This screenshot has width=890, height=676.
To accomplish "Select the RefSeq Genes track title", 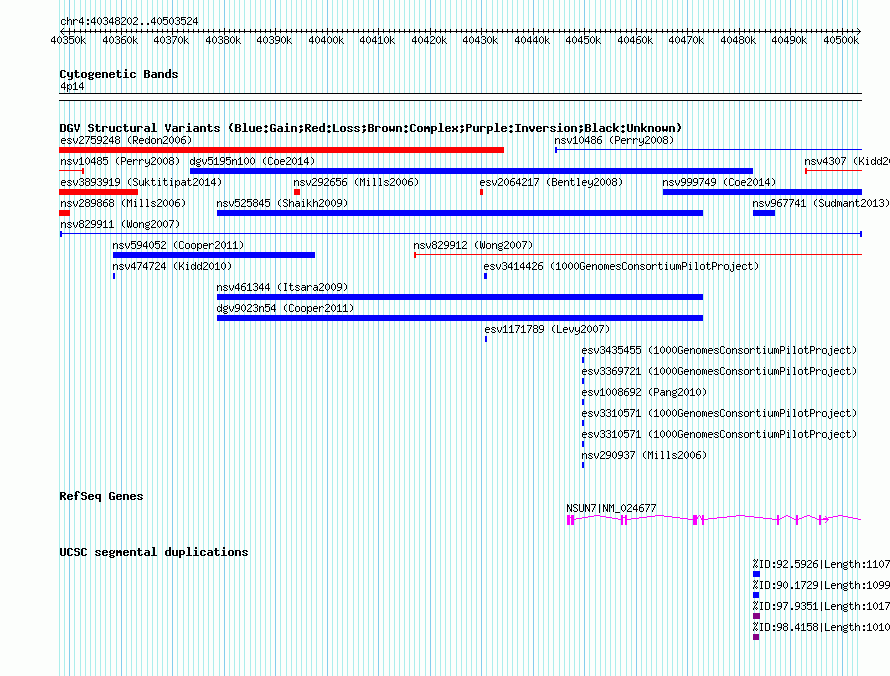I will point(101,496).
